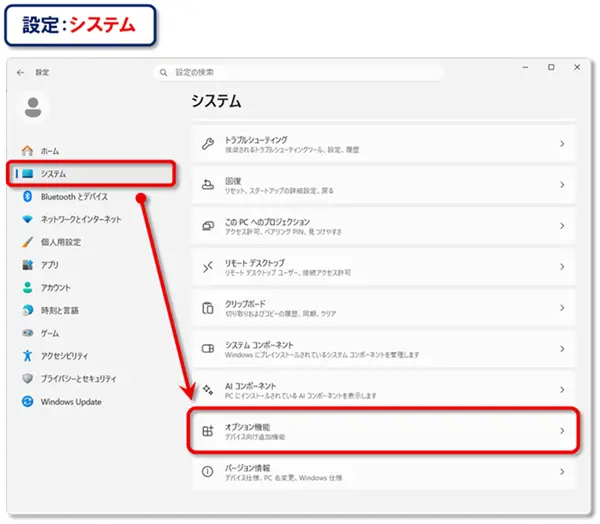Click the troubleshooting wrench icon

208,144
